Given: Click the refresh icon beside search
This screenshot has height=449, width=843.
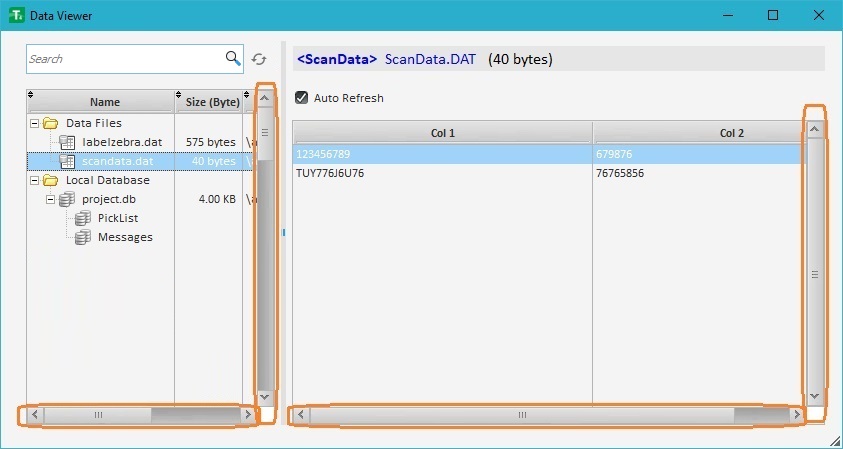Looking at the screenshot, I should point(259,60).
